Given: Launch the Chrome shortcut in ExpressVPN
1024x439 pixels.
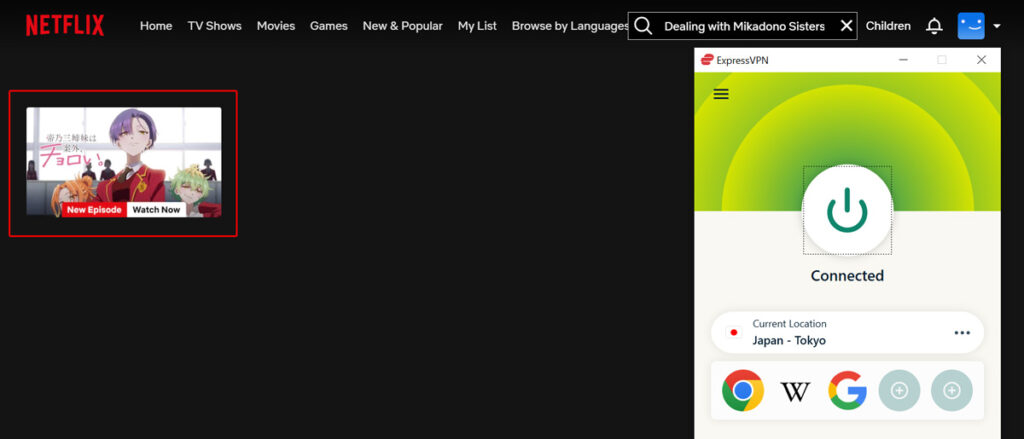Looking at the screenshot, I should coord(743,391).
